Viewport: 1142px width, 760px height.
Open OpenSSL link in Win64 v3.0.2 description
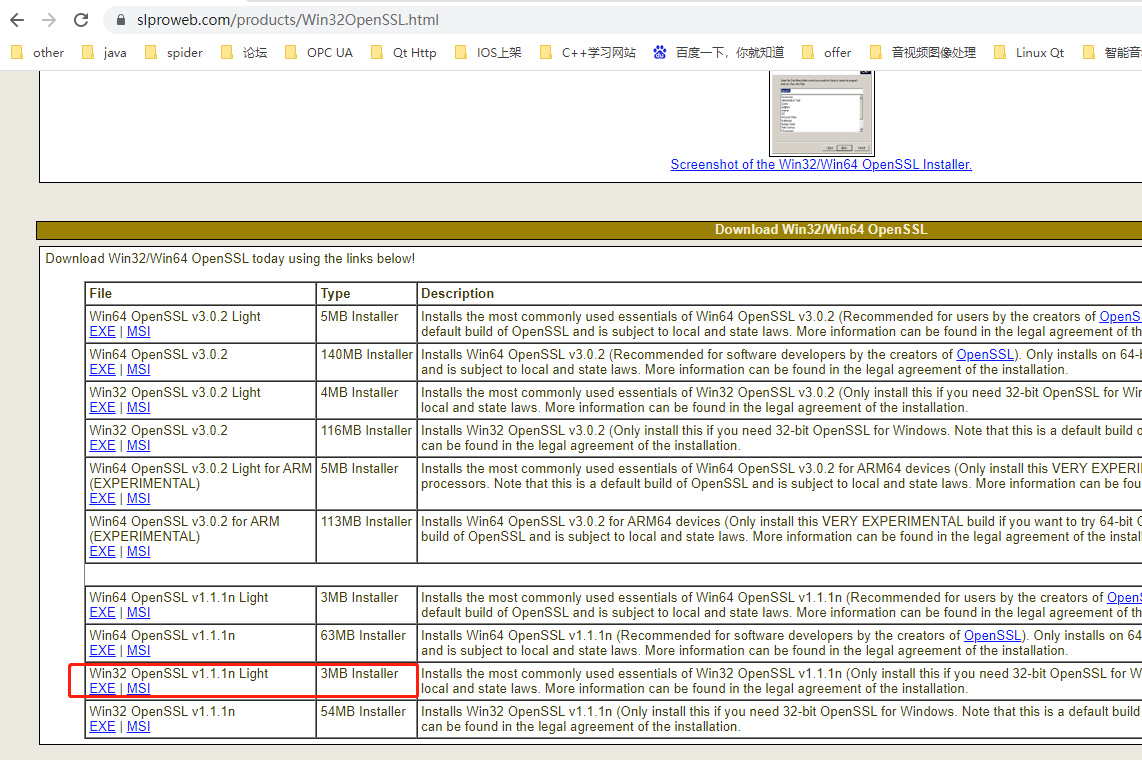tap(985, 355)
